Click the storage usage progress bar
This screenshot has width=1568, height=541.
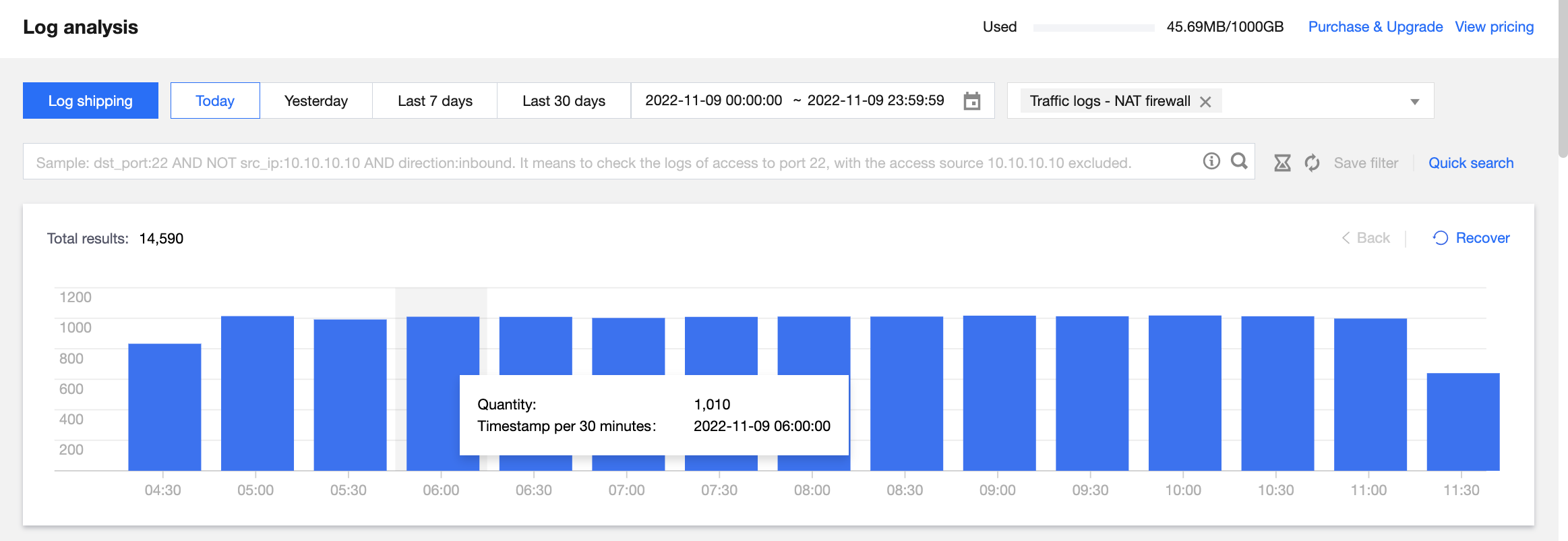click(1093, 28)
